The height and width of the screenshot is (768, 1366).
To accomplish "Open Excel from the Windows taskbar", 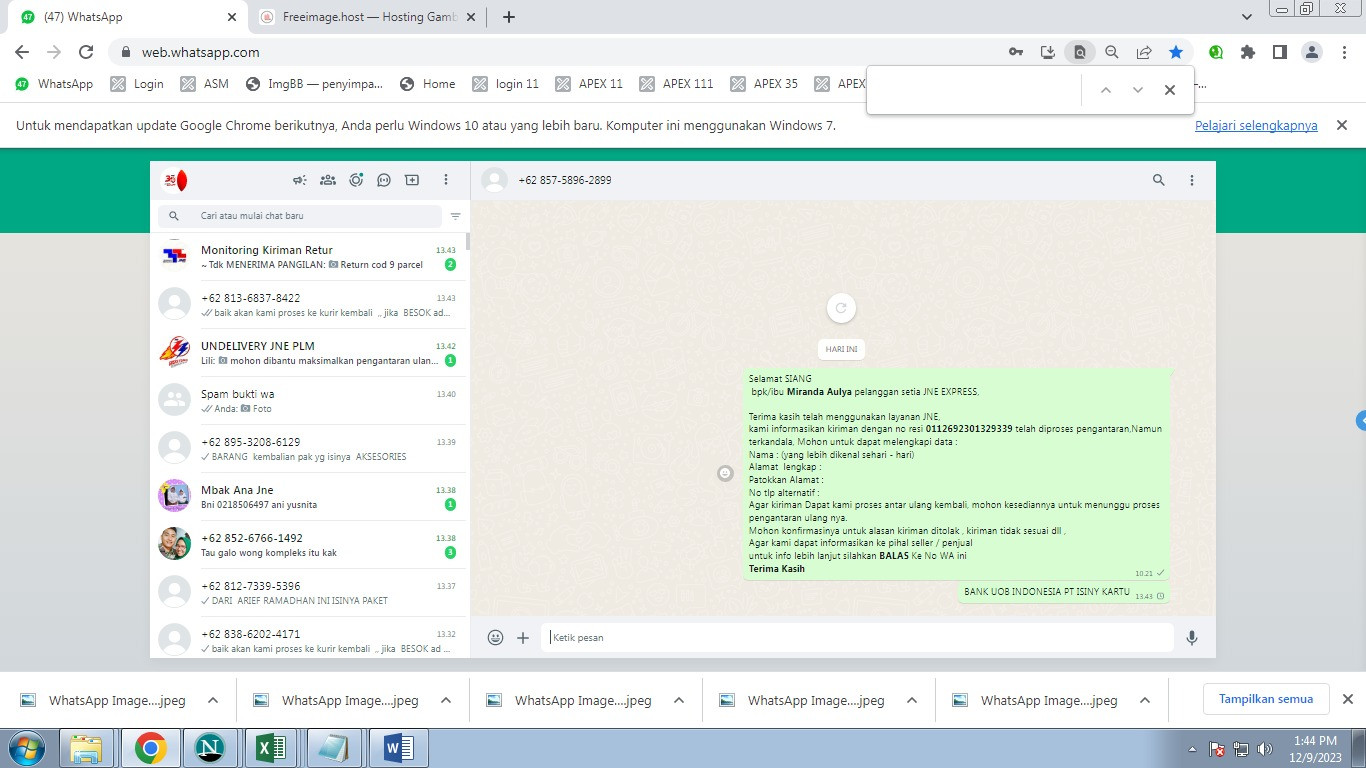I will pyautogui.click(x=272, y=748).
